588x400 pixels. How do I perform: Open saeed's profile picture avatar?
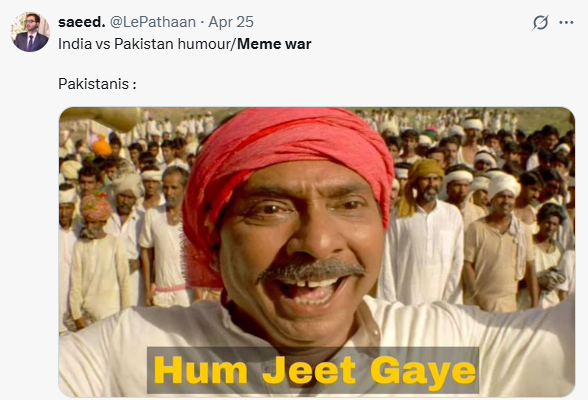click(x=30, y=32)
